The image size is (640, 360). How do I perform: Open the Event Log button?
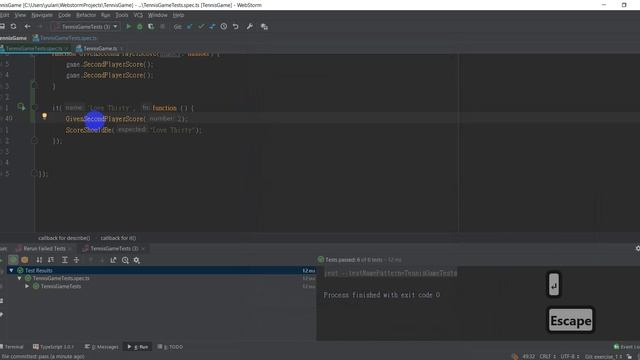coord(627,347)
